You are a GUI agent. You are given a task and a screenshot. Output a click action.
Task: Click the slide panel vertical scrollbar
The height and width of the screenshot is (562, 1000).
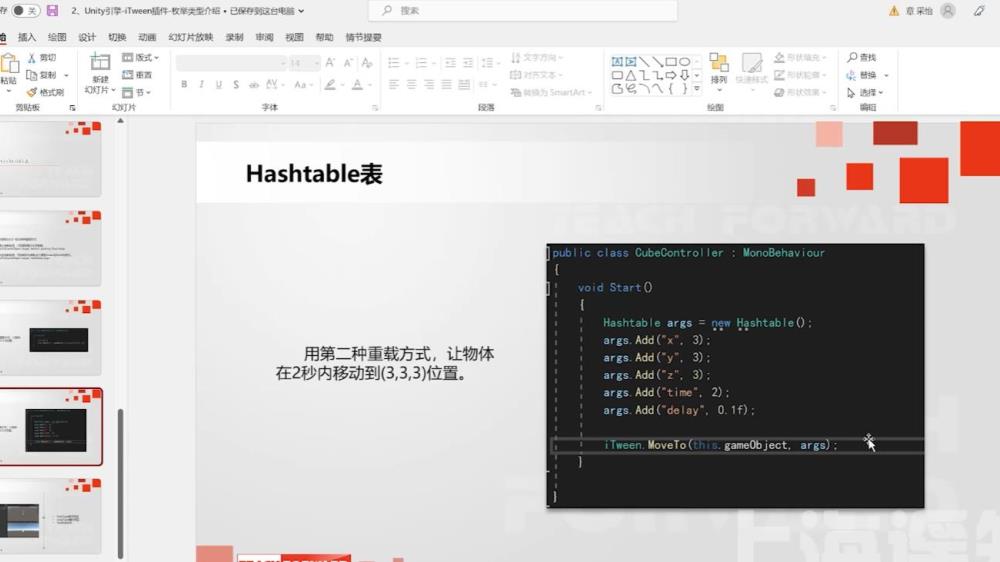coord(120,483)
